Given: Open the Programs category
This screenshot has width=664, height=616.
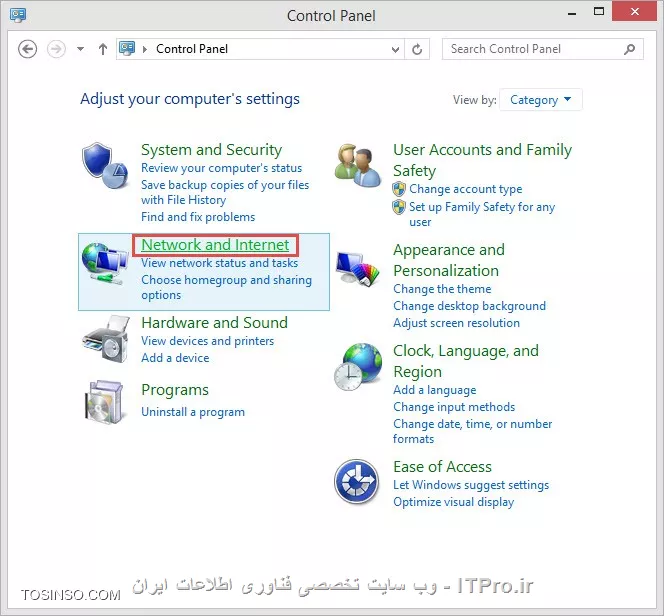Looking at the screenshot, I should pos(175,390).
